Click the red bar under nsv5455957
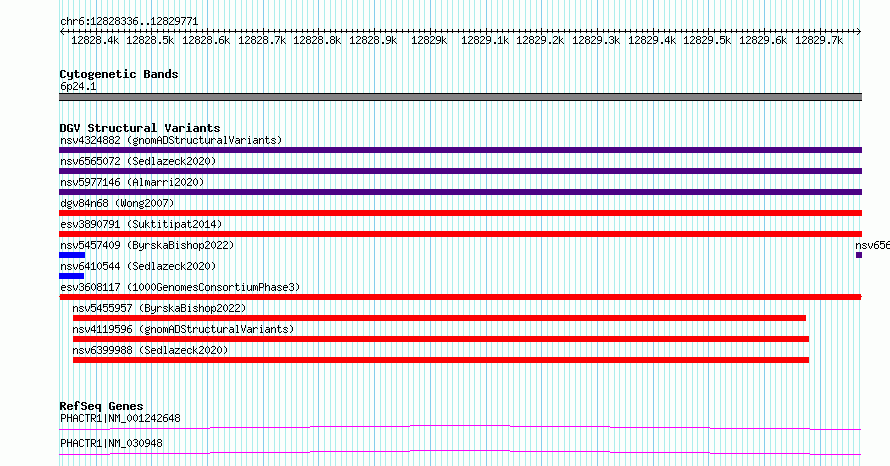 [x=439, y=318]
